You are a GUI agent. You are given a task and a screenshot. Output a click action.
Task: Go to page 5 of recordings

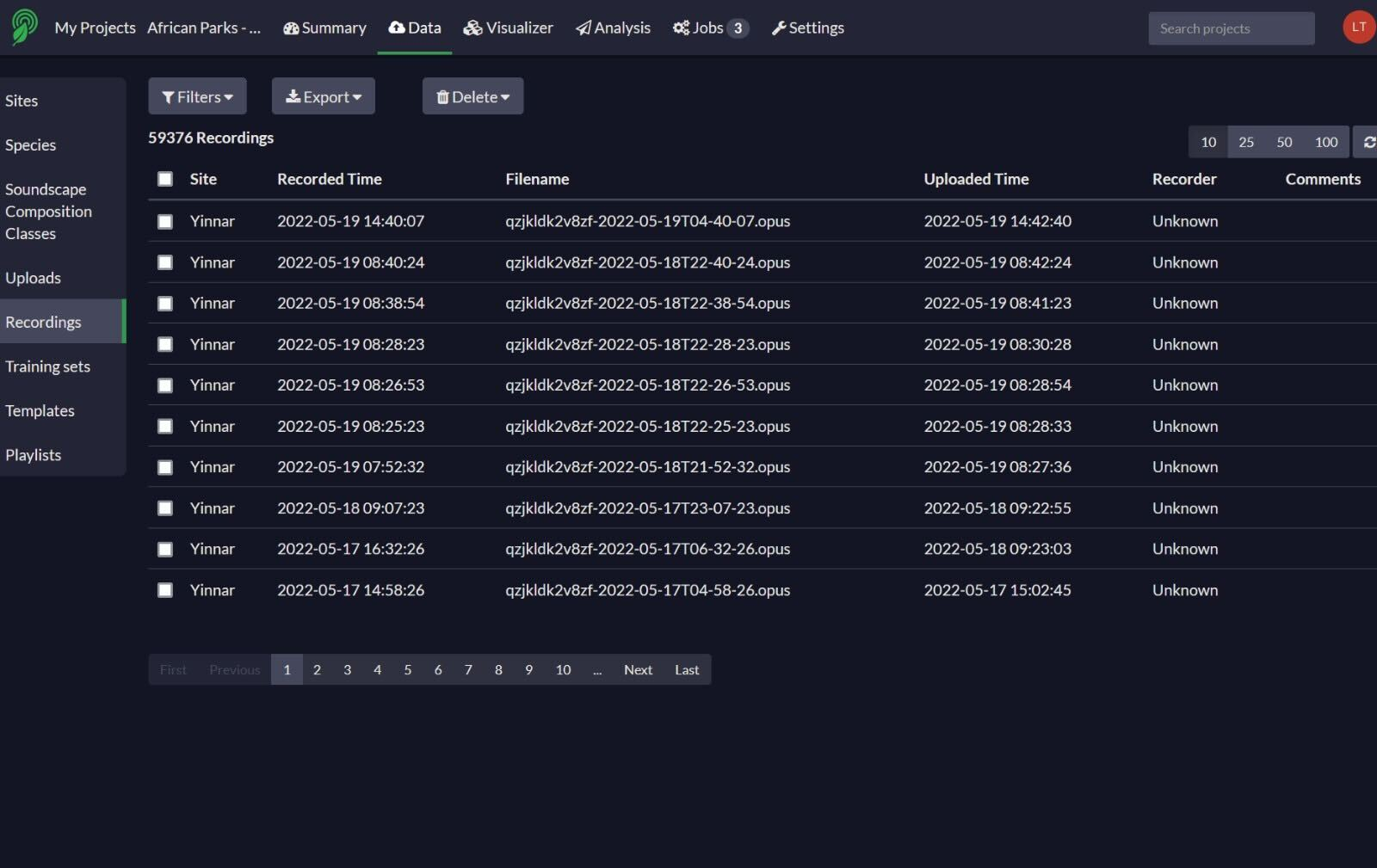tap(407, 669)
